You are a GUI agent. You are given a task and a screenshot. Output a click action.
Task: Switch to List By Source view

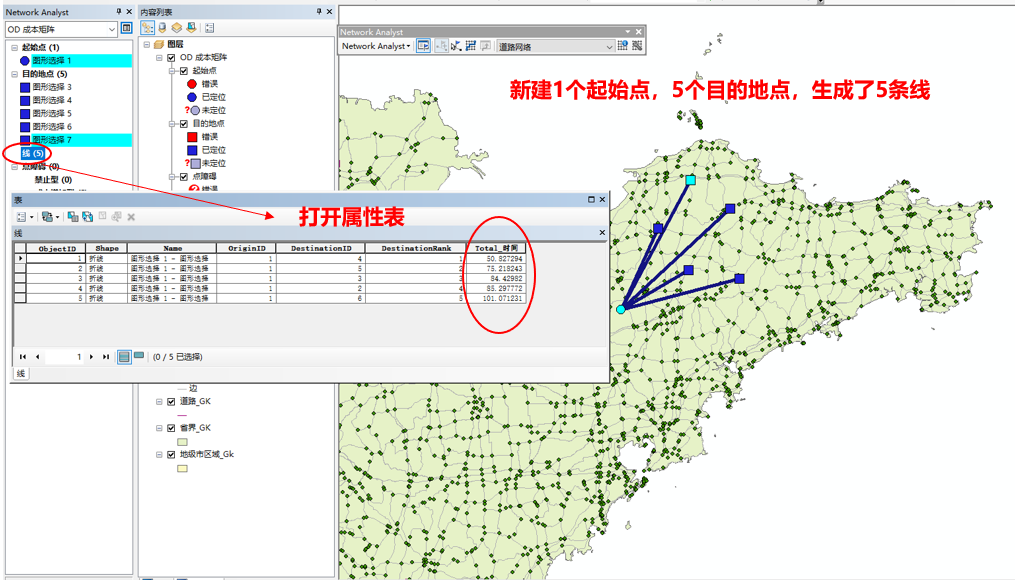point(163,28)
